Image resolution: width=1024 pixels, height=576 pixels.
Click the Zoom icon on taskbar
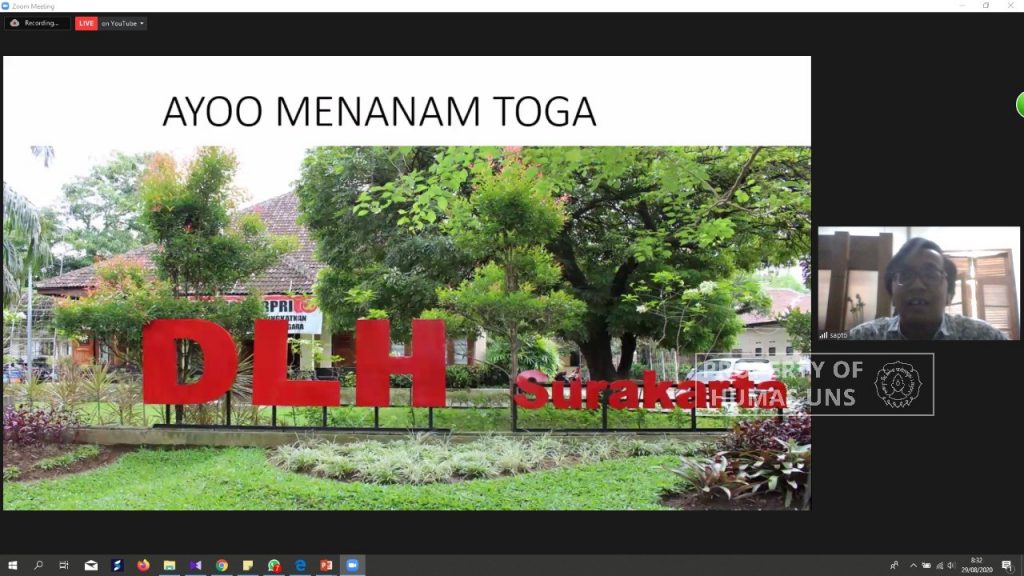tap(352, 565)
